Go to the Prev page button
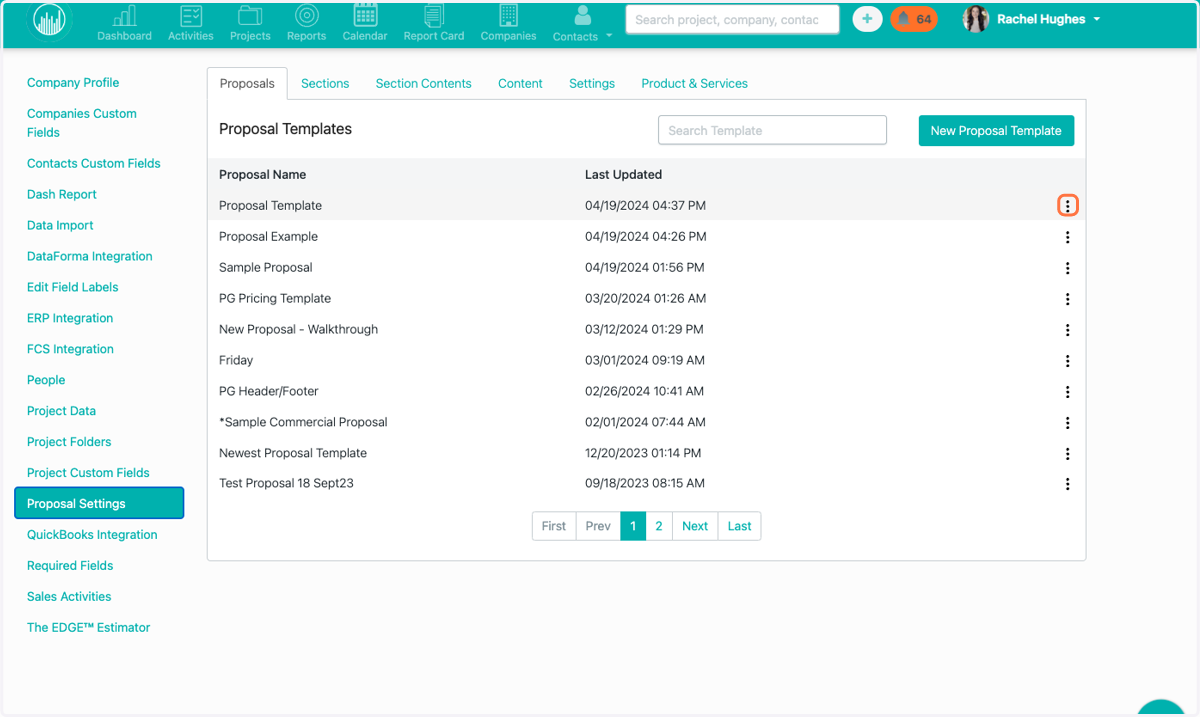This screenshot has width=1200, height=717. (x=598, y=526)
